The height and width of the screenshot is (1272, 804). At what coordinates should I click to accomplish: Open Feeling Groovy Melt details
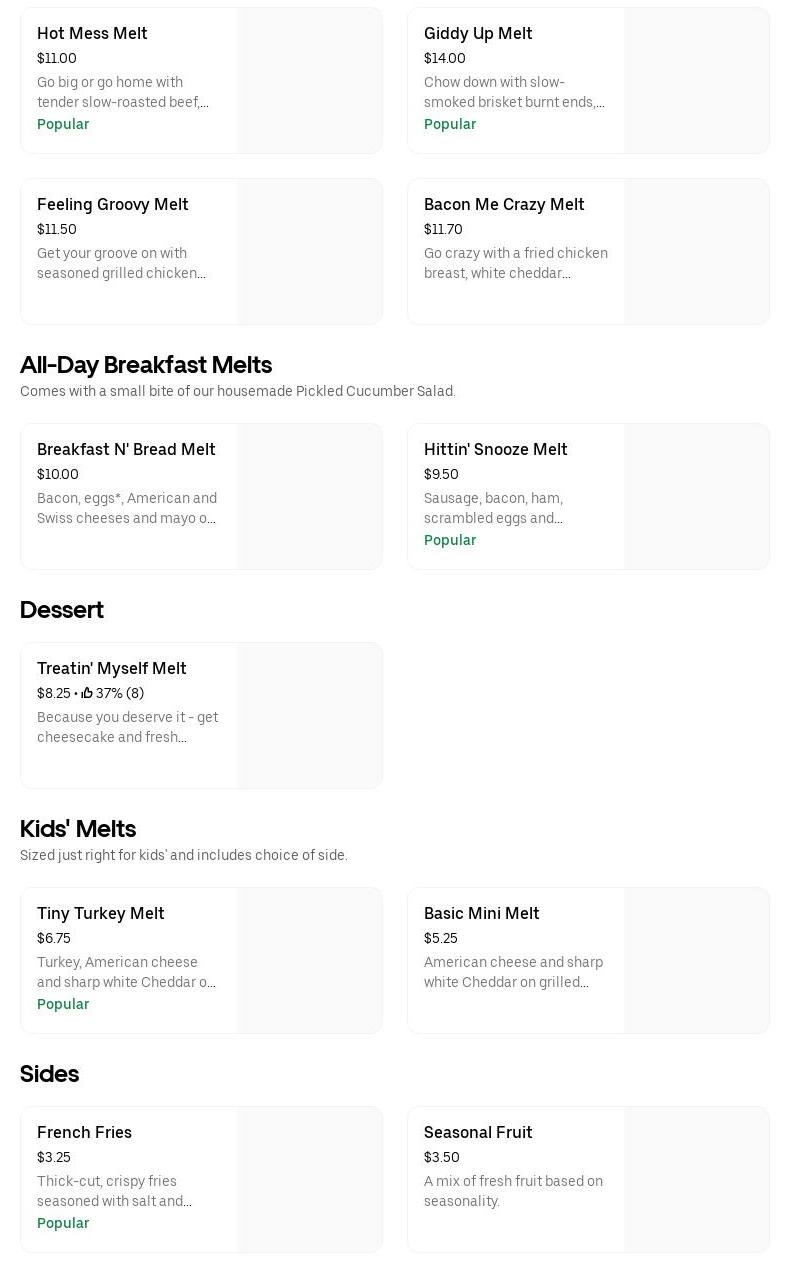click(113, 204)
